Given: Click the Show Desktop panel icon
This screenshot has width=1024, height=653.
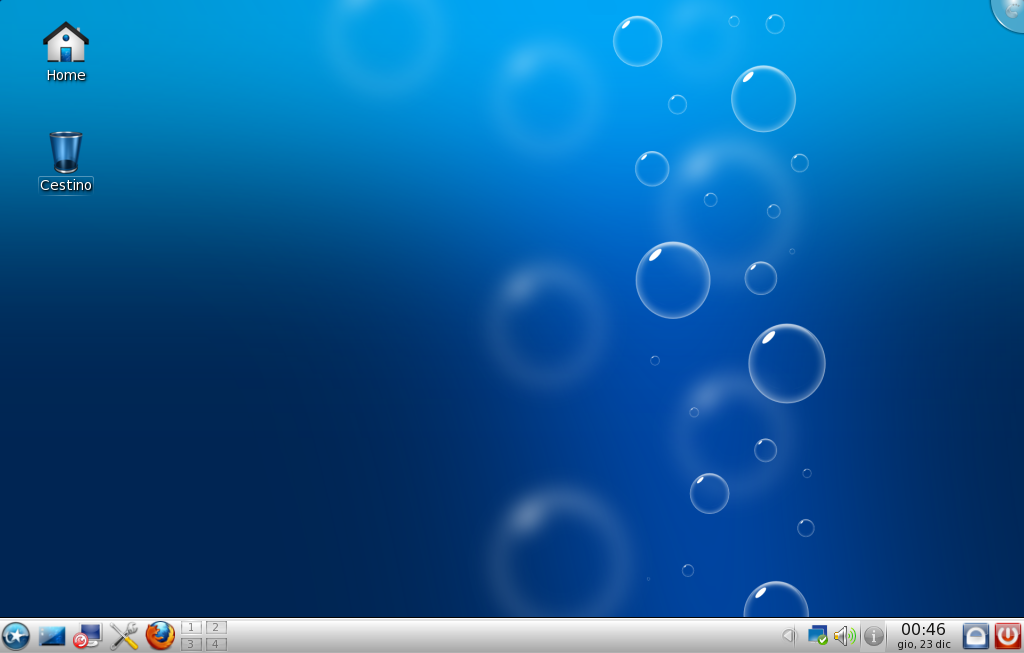Looking at the screenshot, I should pos(52,635).
